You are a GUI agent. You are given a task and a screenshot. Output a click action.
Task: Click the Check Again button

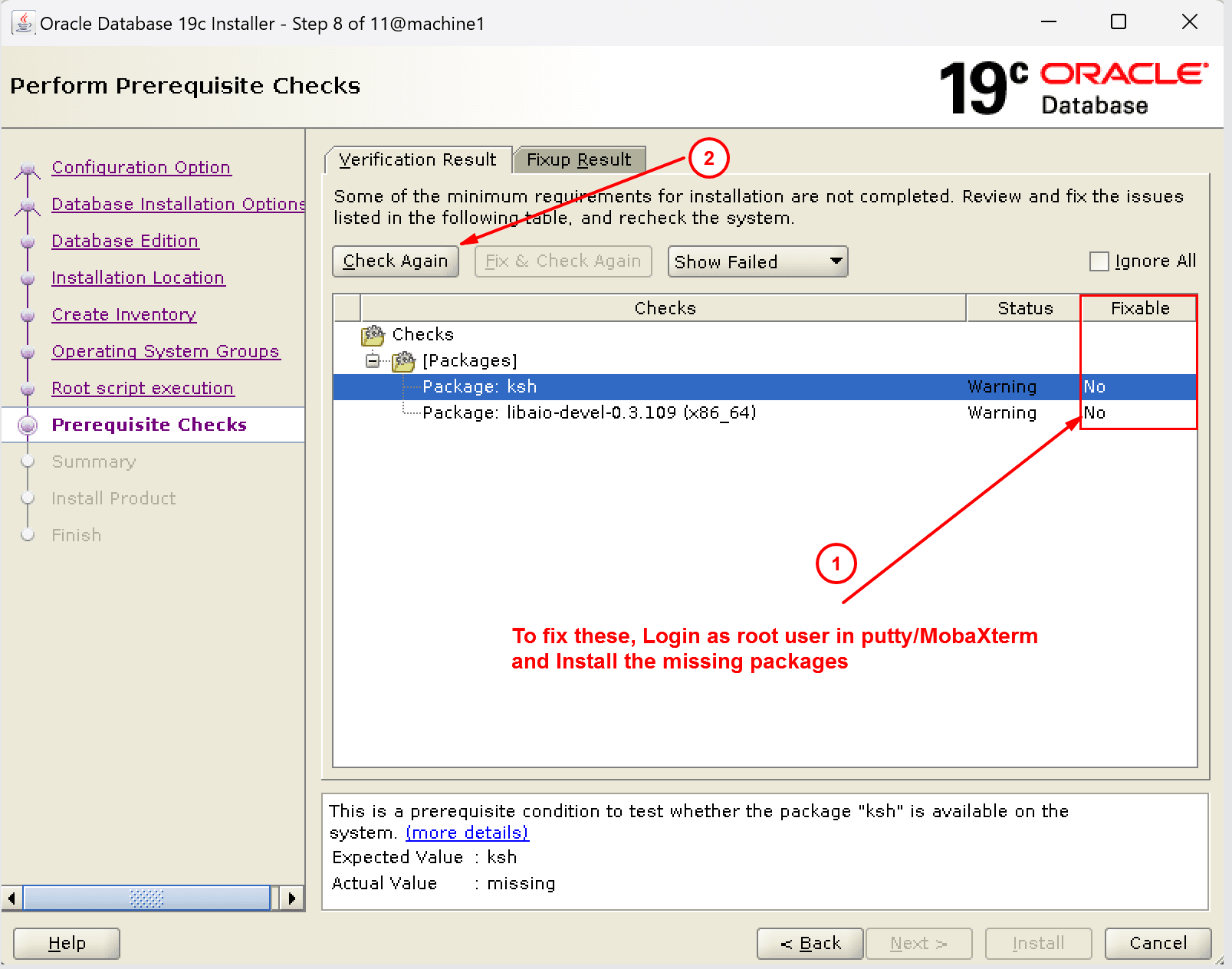pos(396,261)
